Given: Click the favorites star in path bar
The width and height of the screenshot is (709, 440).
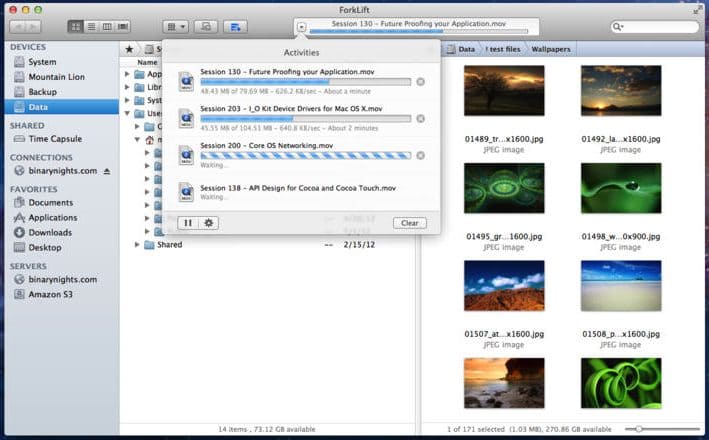Looking at the screenshot, I should 129,49.
